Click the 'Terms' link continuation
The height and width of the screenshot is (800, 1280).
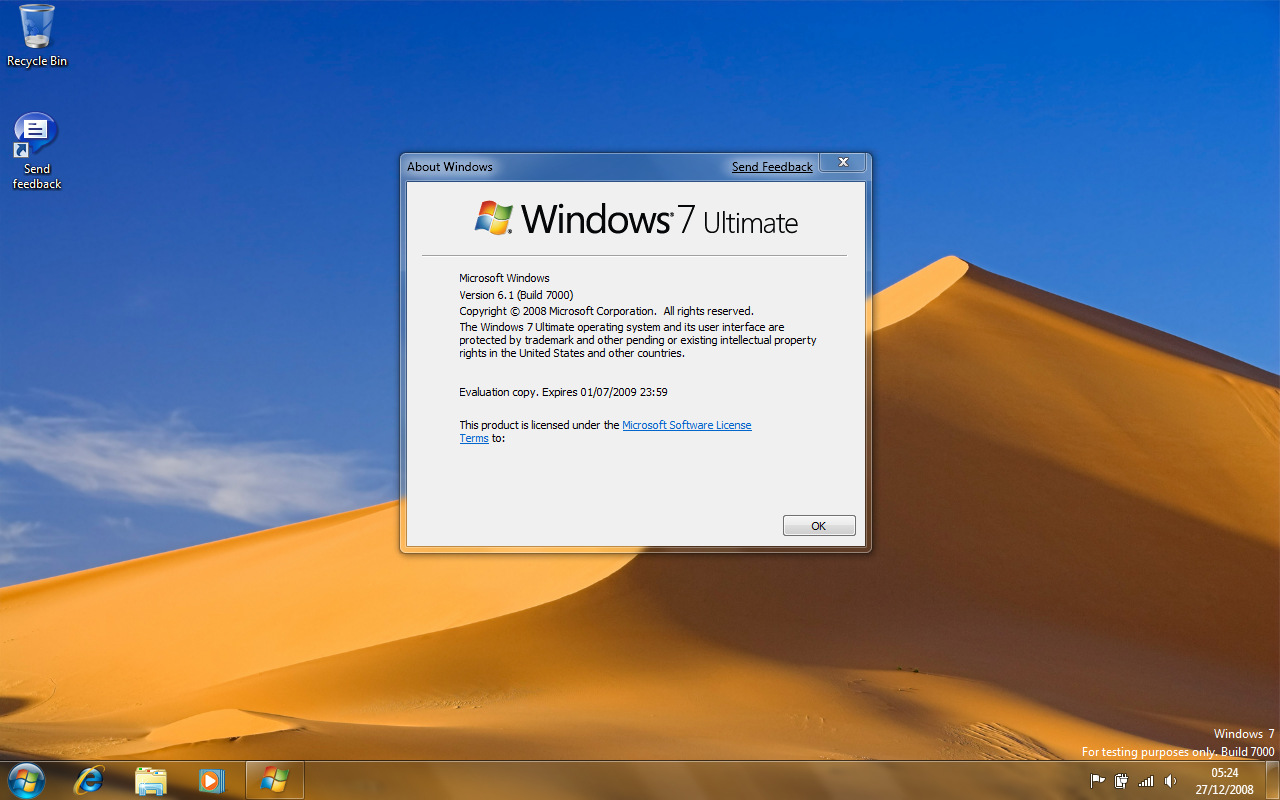click(x=474, y=438)
